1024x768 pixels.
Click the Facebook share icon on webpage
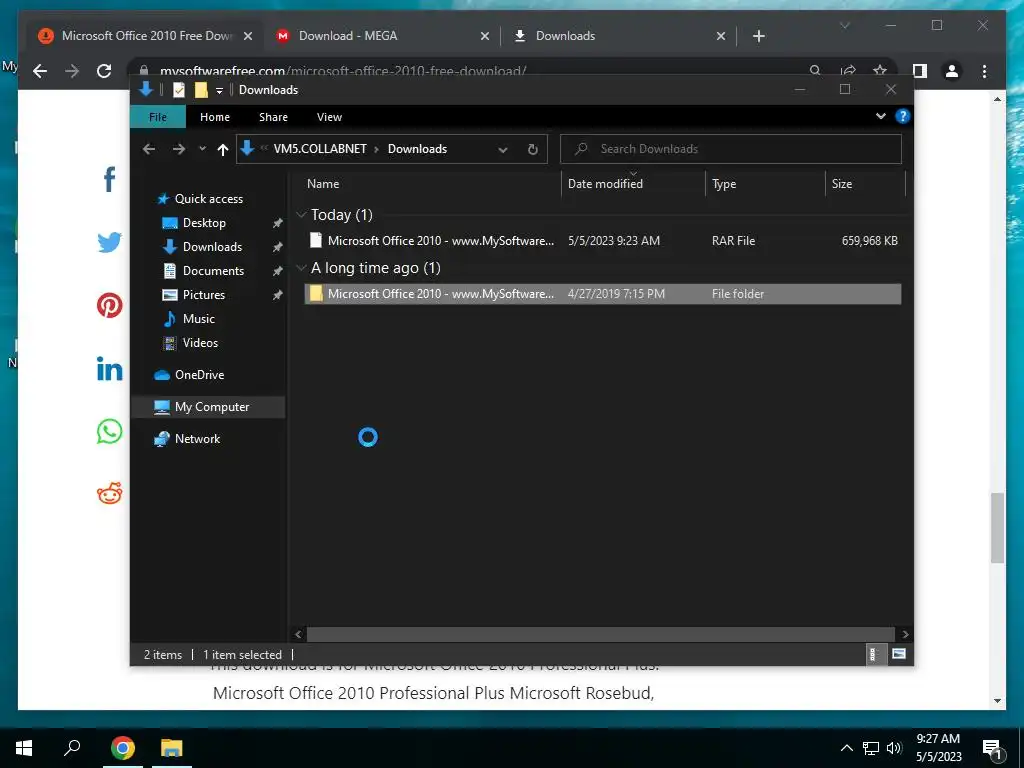[x=109, y=179]
